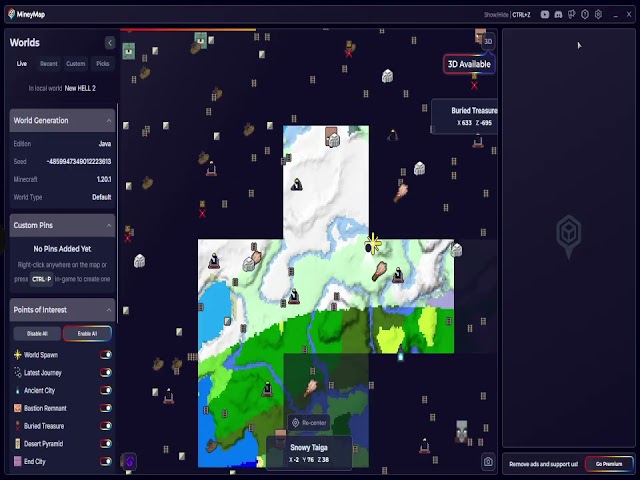Screen dimensions: 640x480
Task: Toggle the World Spawn switch
Action: pyautogui.click(x=105, y=355)
